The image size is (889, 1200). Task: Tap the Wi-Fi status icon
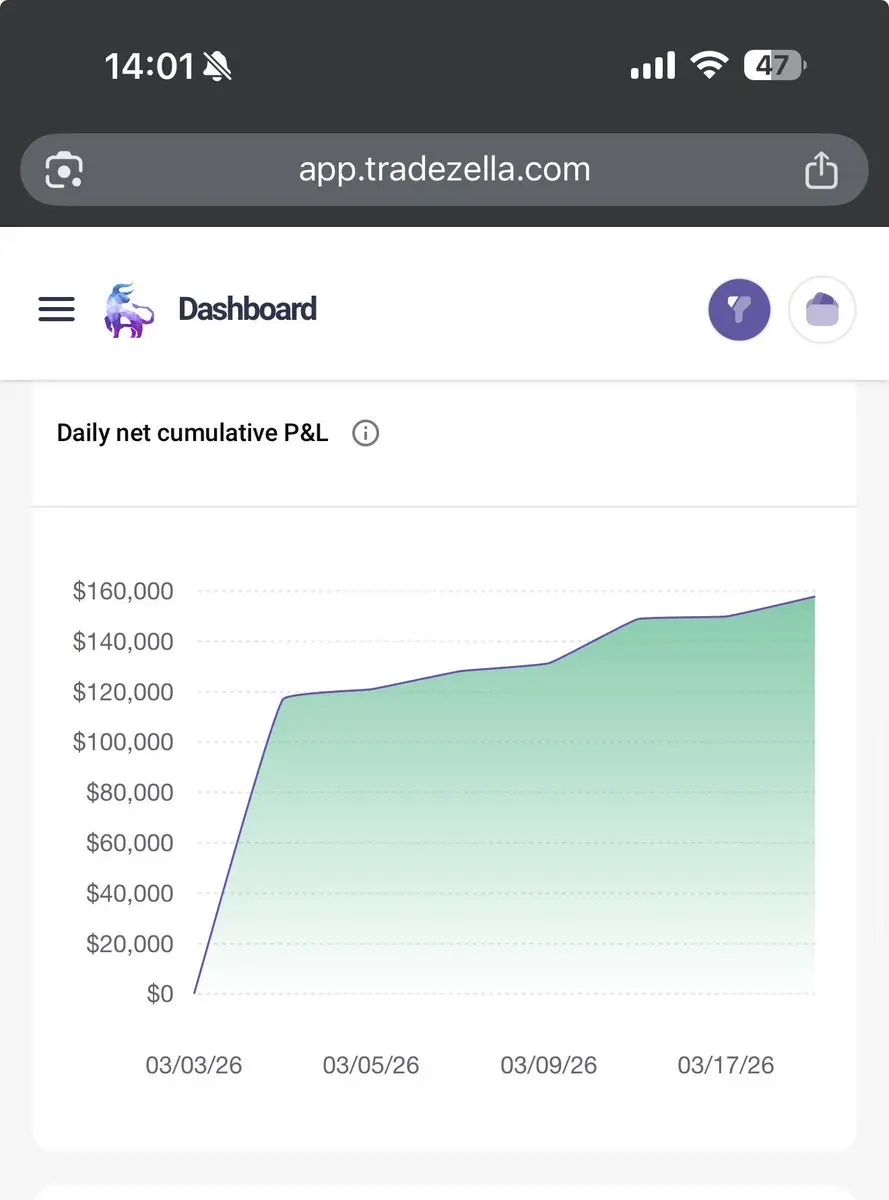[708, 67]
